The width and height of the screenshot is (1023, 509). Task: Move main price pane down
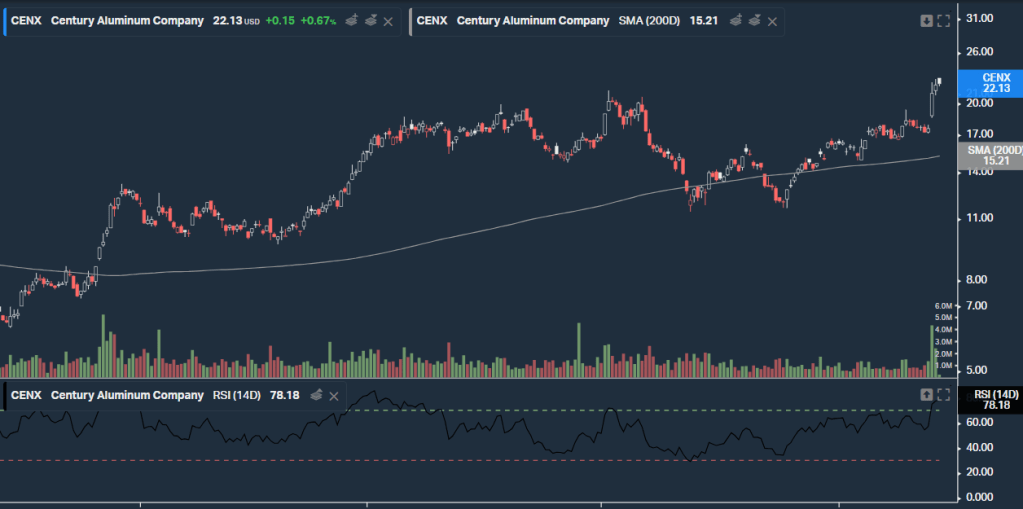(x=926, y=20)
